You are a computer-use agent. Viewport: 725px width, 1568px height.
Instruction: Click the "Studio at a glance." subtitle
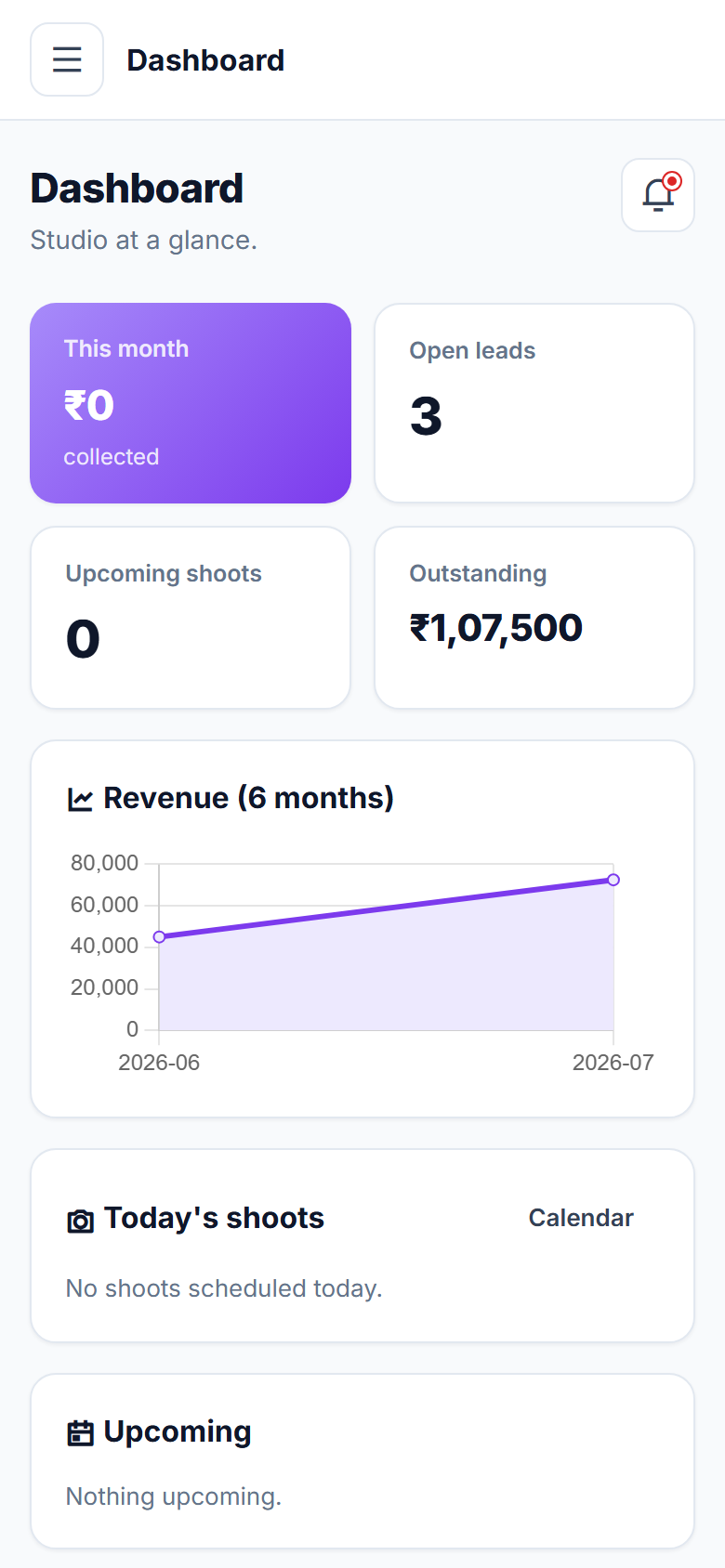tap(143, 240)
